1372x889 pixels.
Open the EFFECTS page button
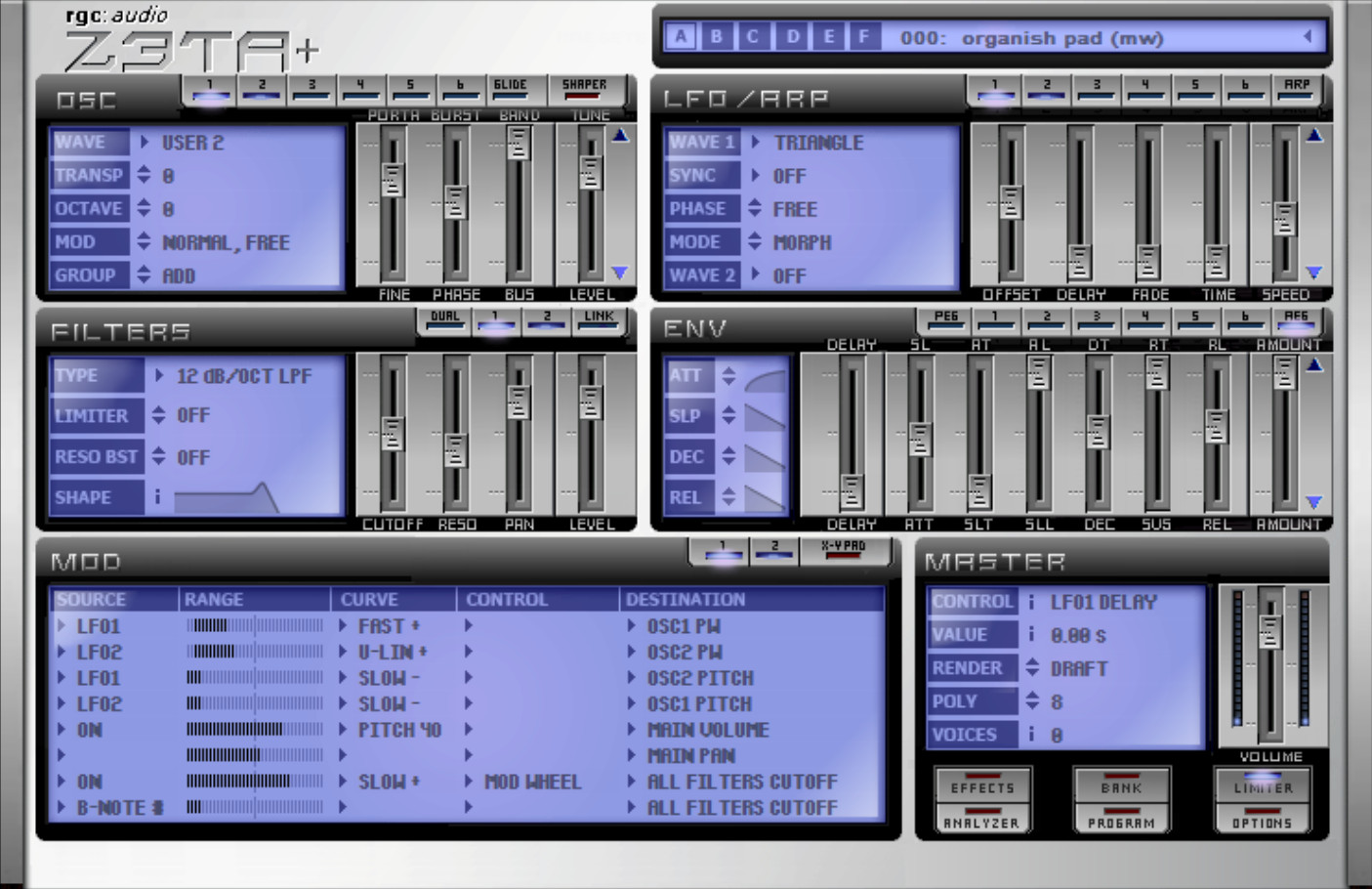[983, 784]
